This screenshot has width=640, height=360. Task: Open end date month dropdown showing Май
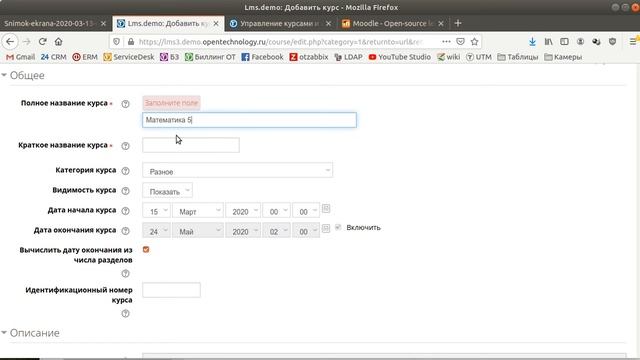pyautogui.click(x=198, y=230)
